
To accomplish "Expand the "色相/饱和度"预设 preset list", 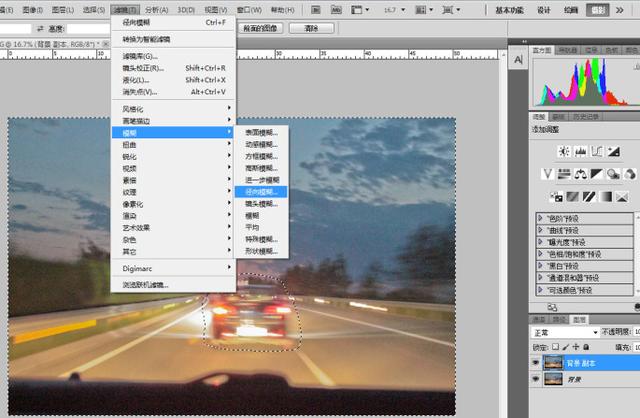I will pos(540,254).
